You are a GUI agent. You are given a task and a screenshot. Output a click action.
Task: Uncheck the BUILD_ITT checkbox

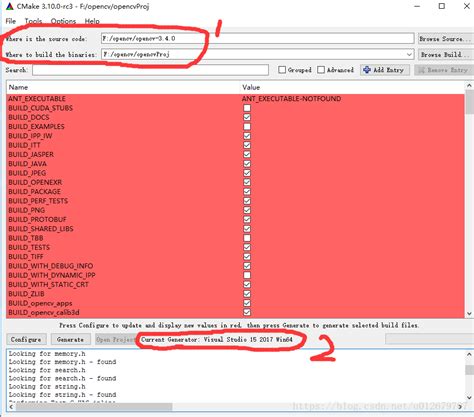[247, 145]
